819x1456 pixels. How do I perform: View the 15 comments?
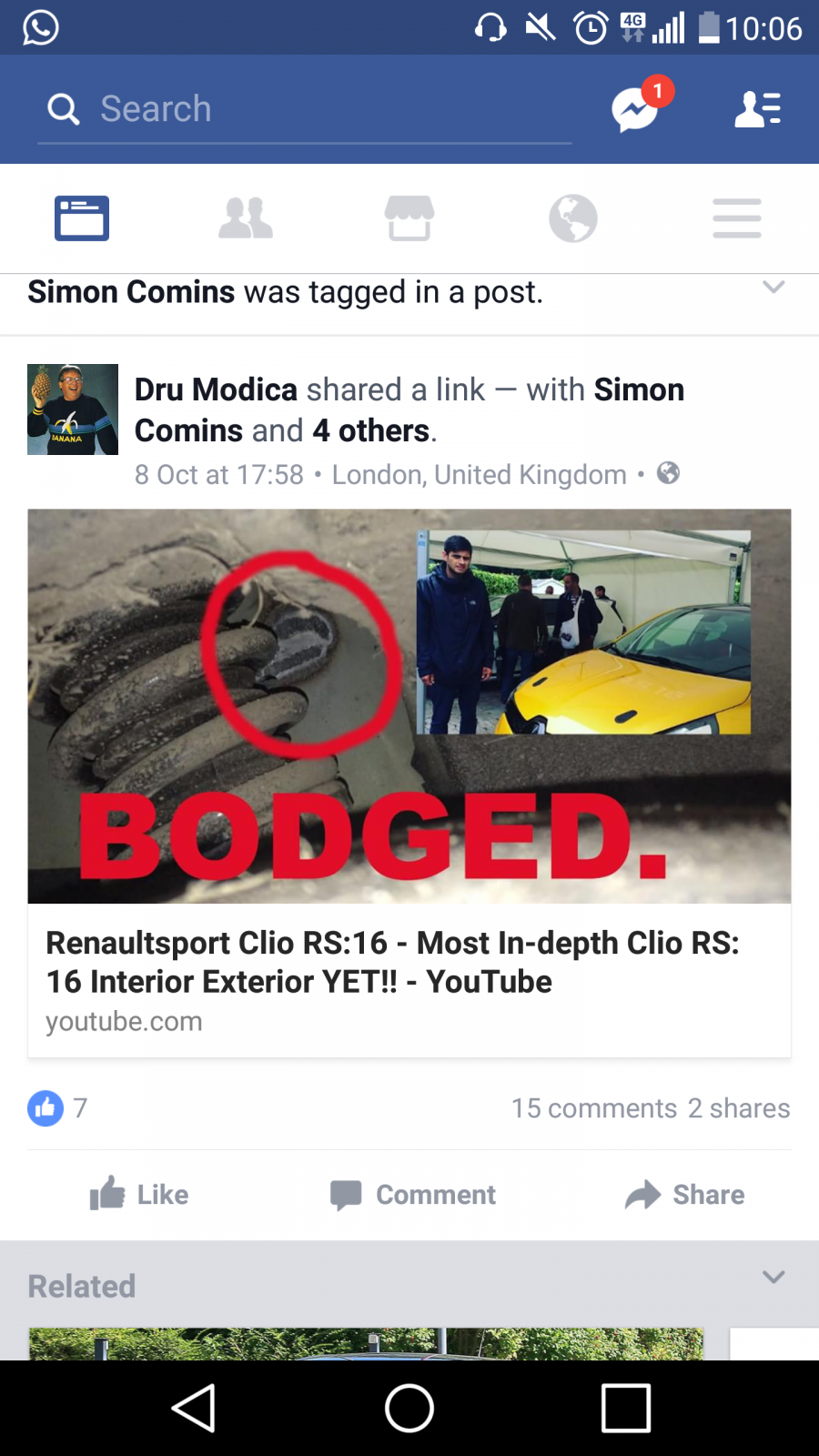click(x=594, y=1108)
